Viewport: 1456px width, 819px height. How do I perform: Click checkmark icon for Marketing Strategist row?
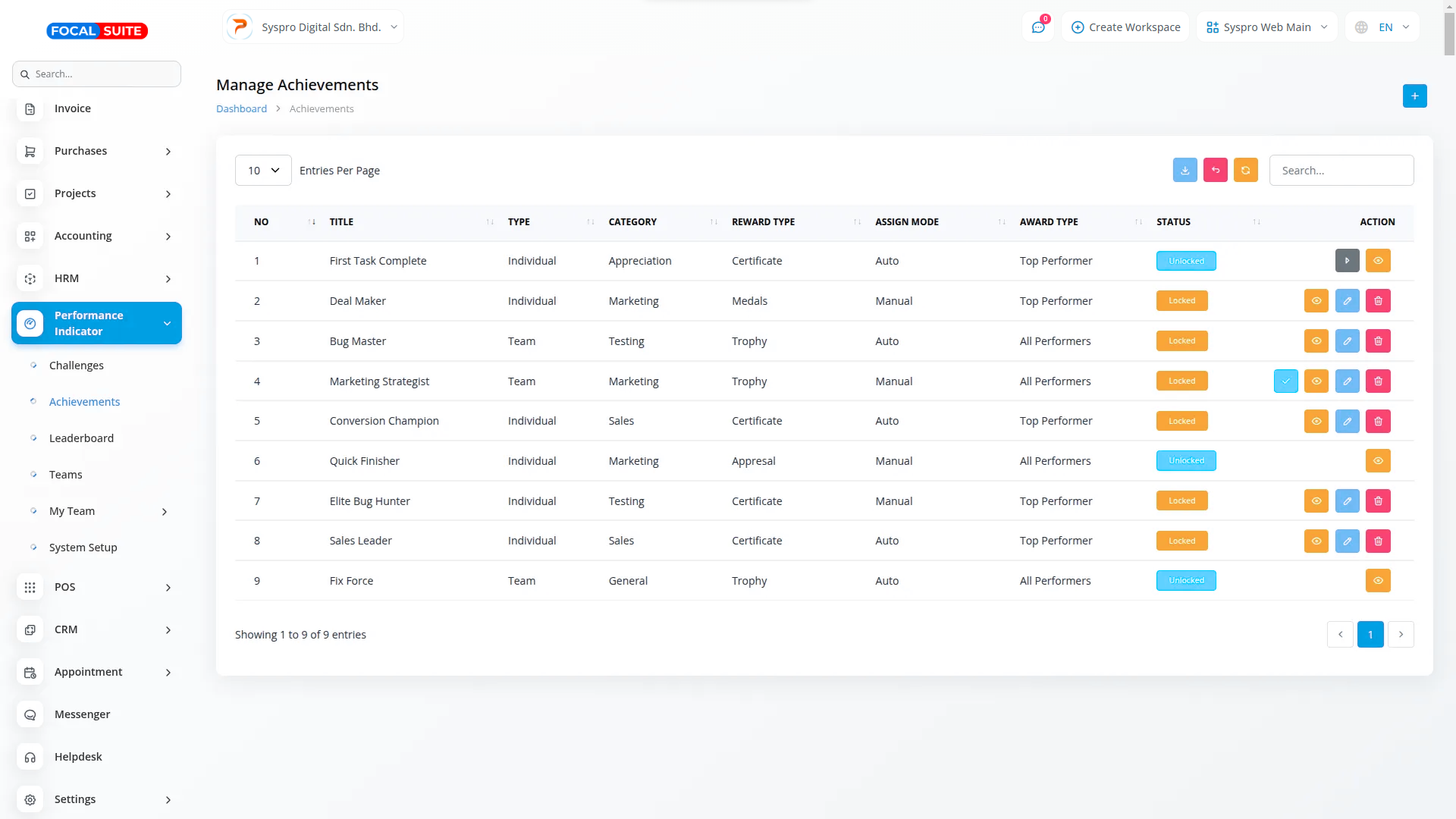[1285, 381]
